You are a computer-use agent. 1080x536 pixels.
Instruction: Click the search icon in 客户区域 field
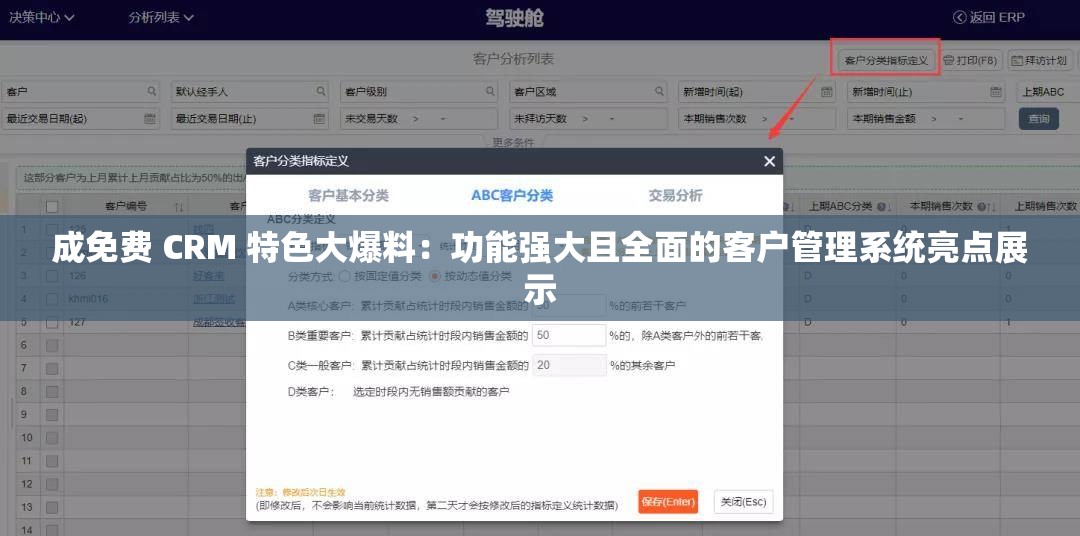coord(660,91)
